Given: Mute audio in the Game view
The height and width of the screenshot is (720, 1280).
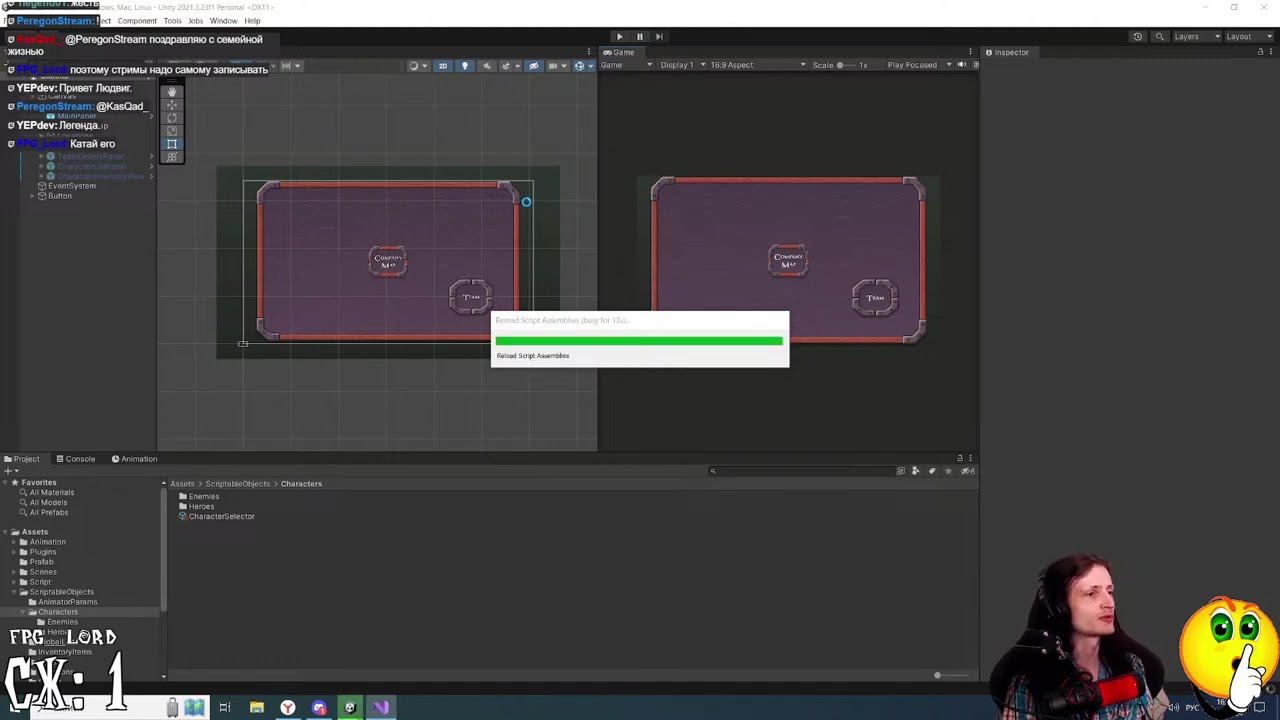Looking at the screenshot, I should [x=962, y=65].
